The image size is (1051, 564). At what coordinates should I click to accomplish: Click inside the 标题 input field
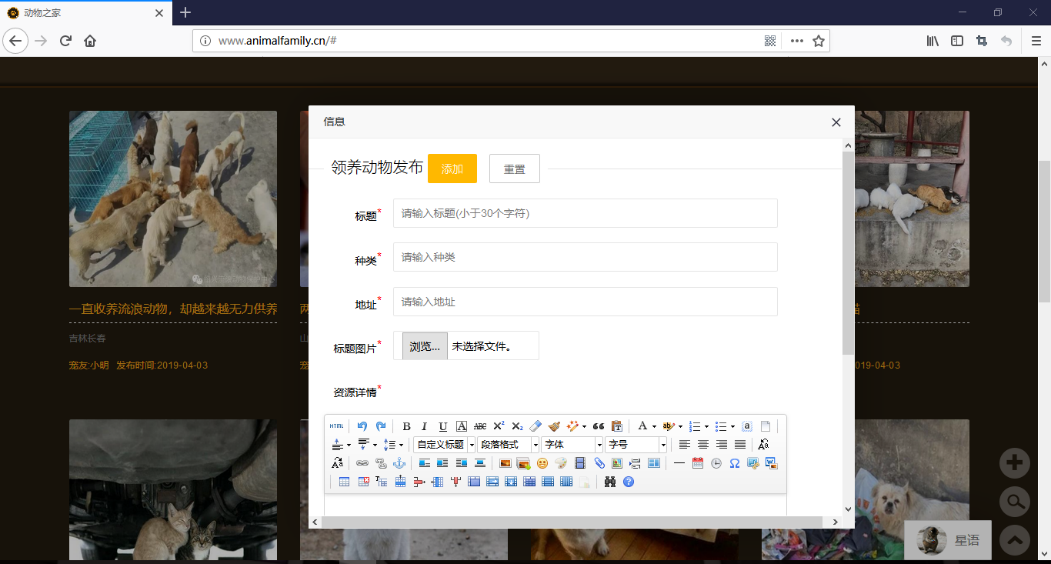(585, 213)
